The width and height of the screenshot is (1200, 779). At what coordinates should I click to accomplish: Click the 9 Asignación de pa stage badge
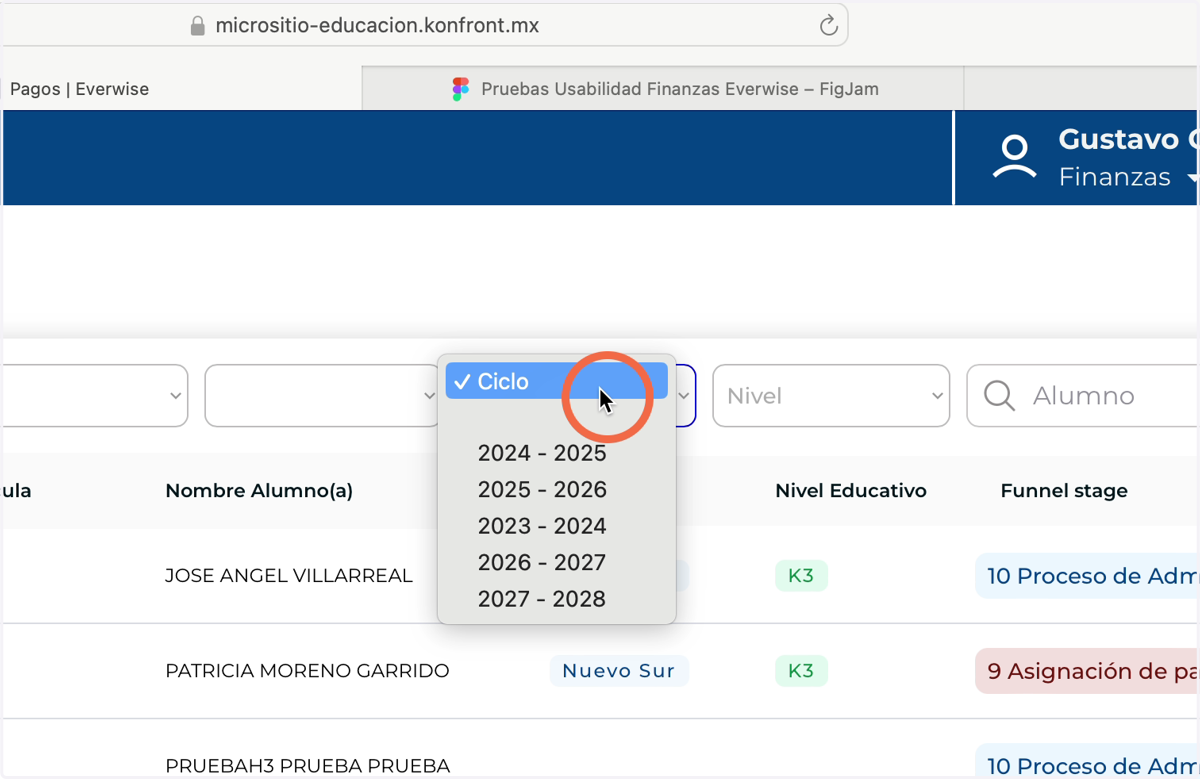pos(1087,671)
